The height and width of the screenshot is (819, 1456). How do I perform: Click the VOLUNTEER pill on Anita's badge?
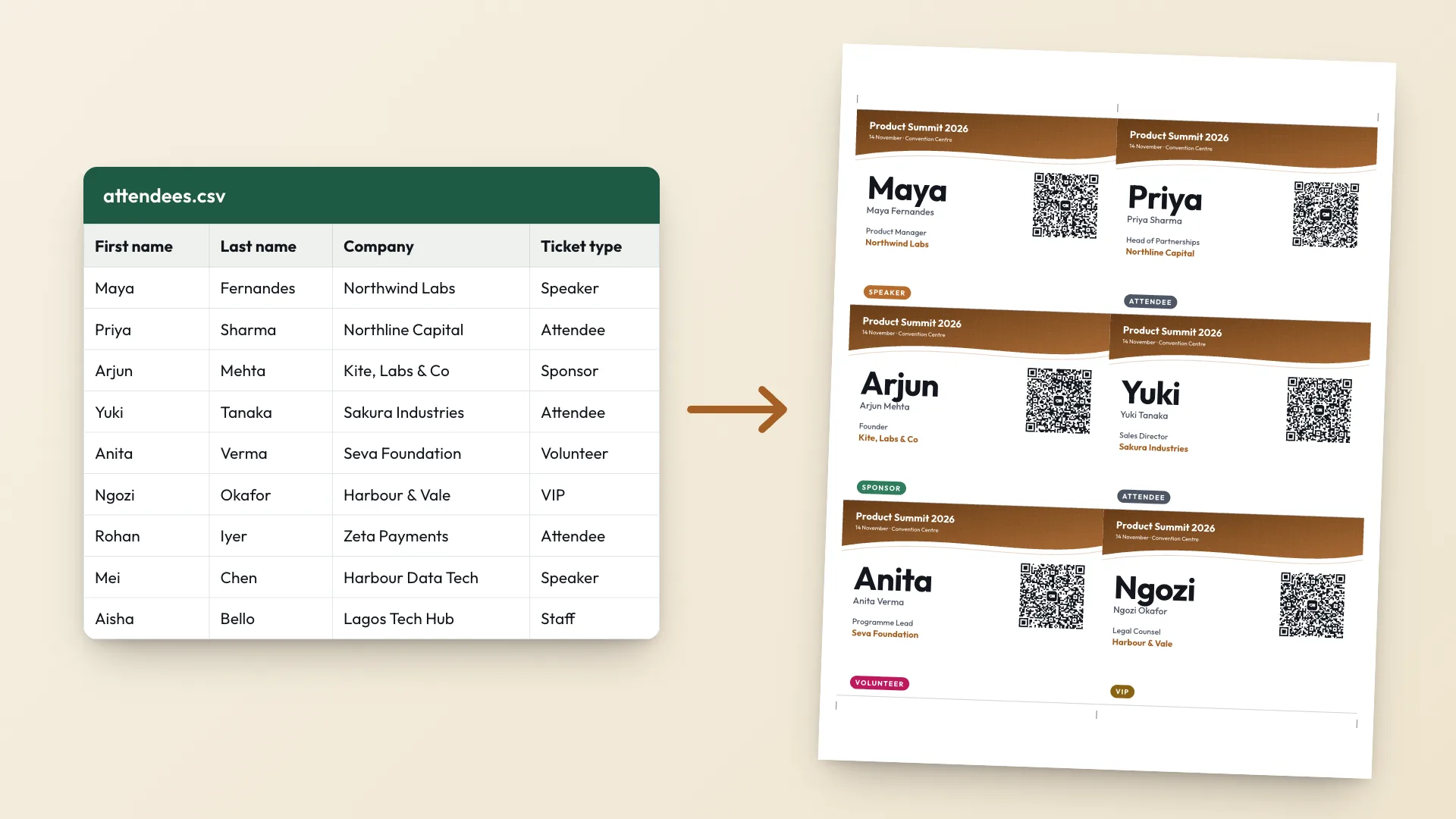pyautogui.click(x=880, y=683)
